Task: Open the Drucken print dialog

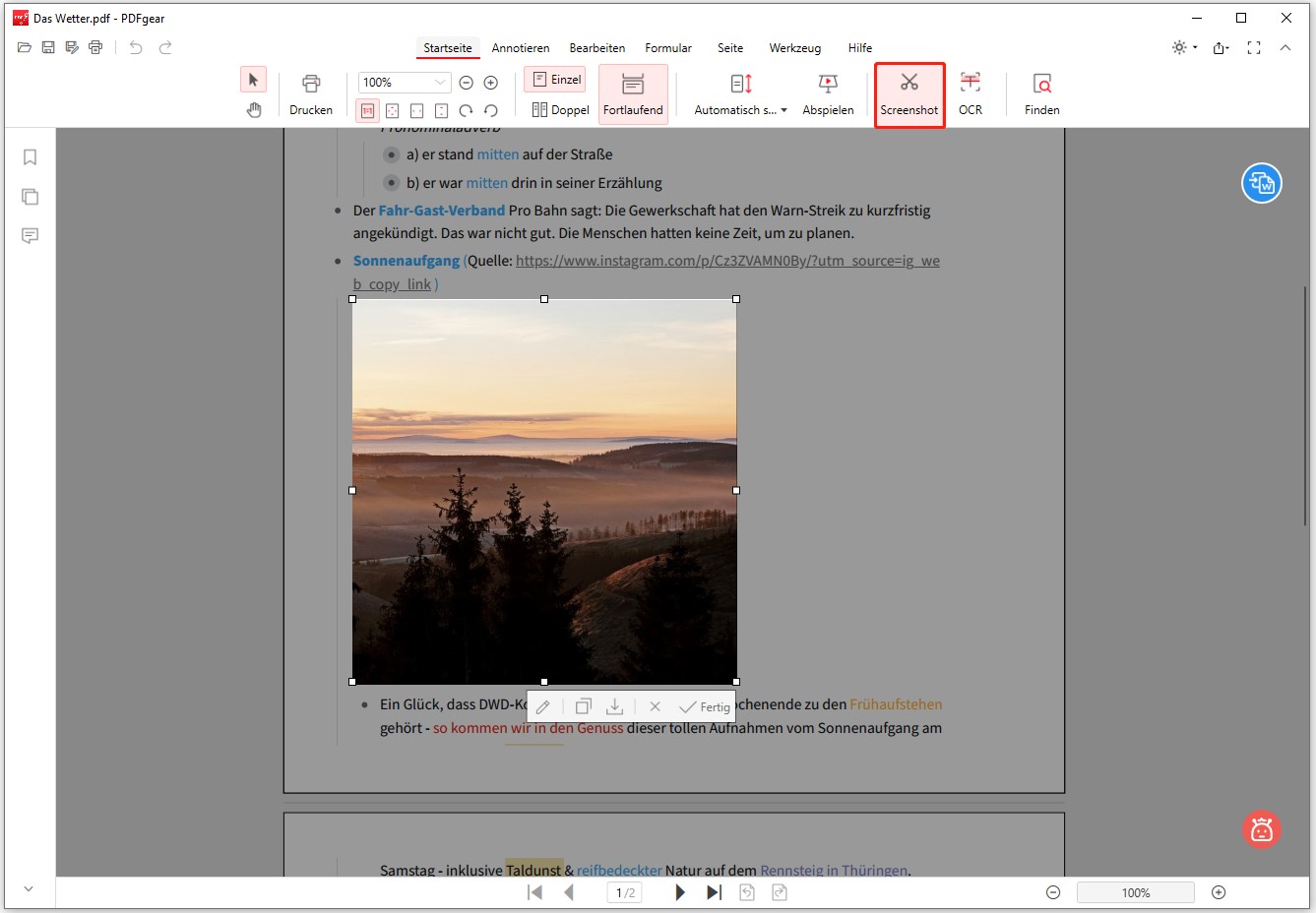Action: coord(310,93)
